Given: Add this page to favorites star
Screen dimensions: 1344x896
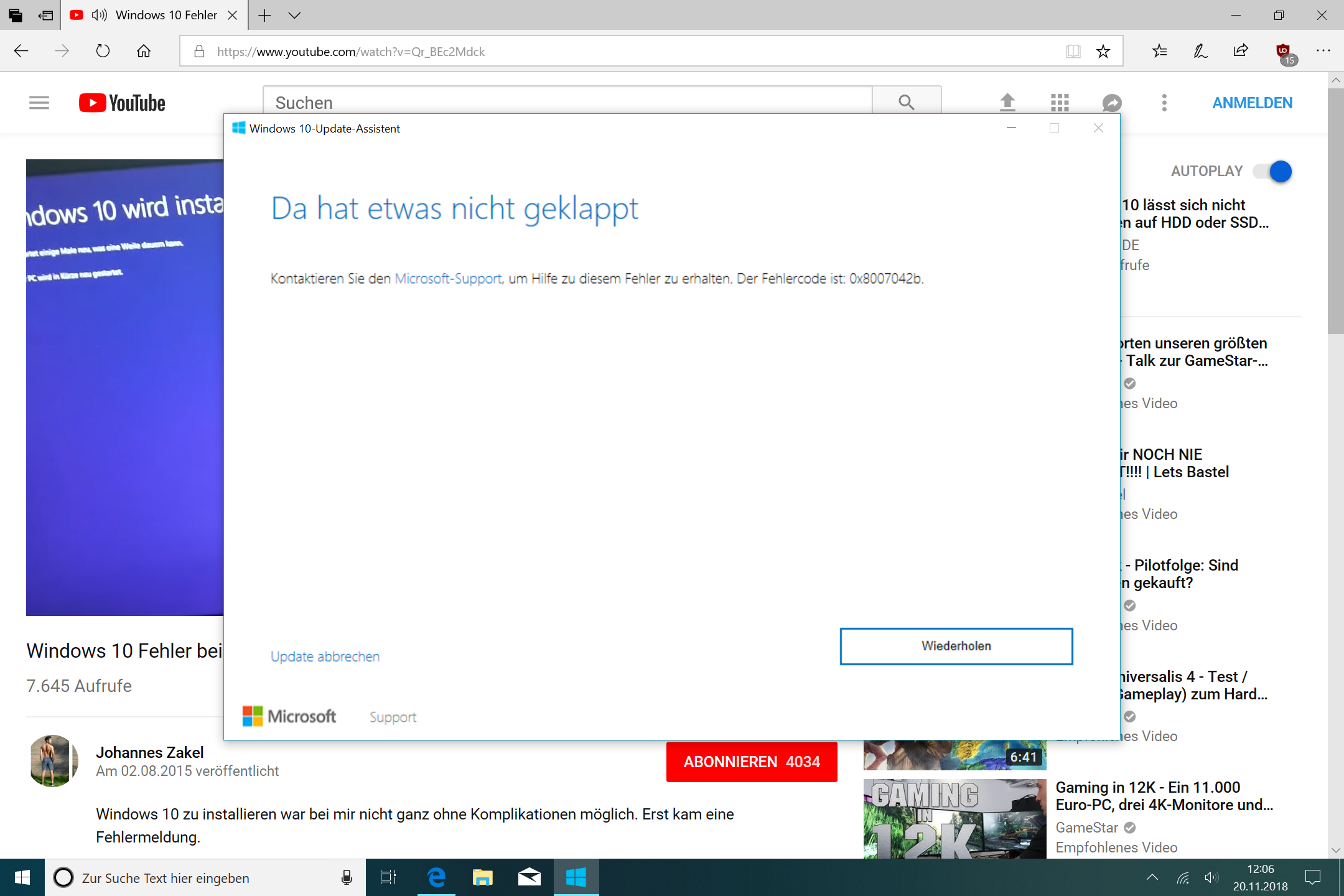Looking at the screenshot, I should click(1103, 51).
